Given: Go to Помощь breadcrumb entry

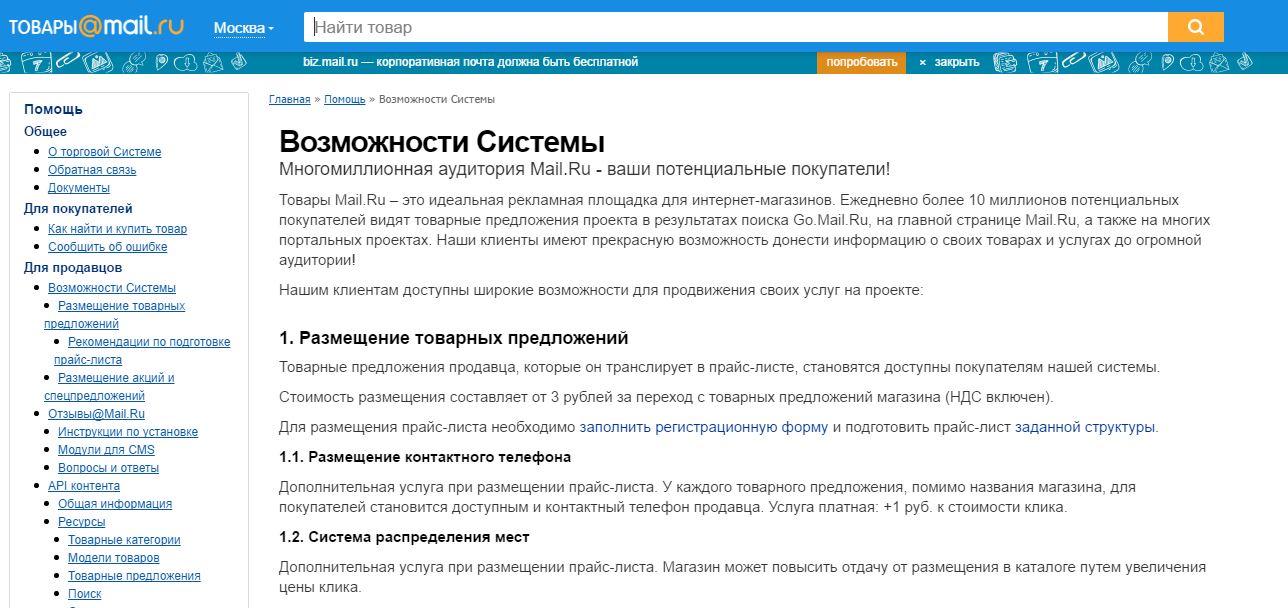Looking at the screenshot, I should pos(344,99).
